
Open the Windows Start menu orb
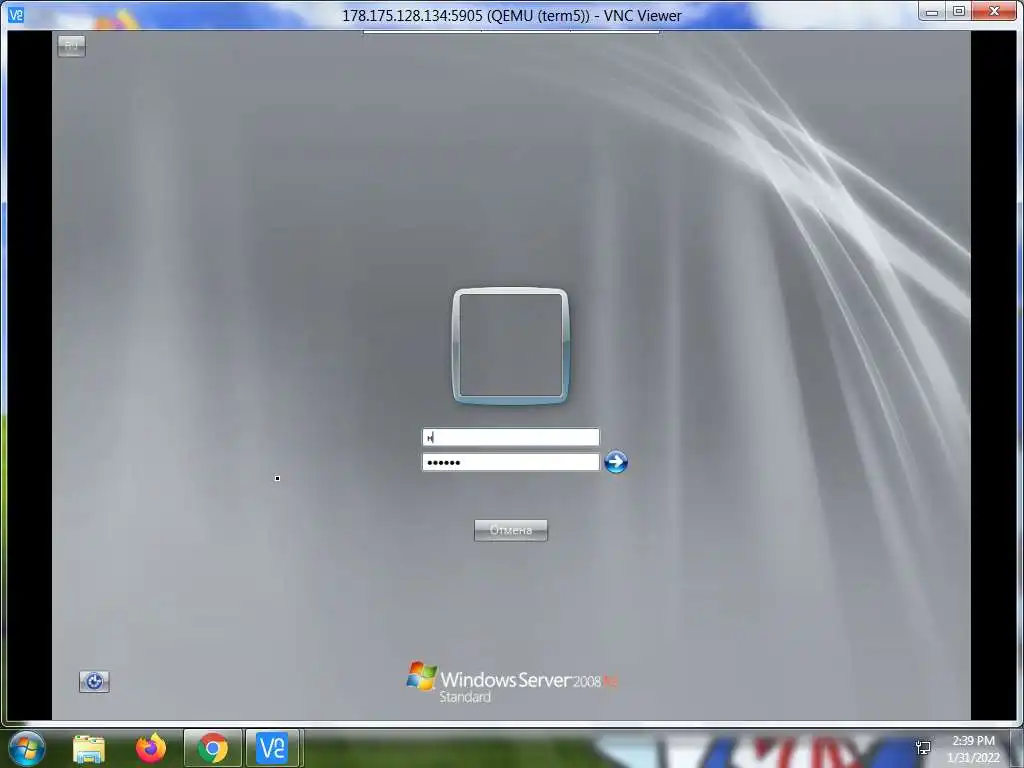pyautogui.click(x=27, y=748)
